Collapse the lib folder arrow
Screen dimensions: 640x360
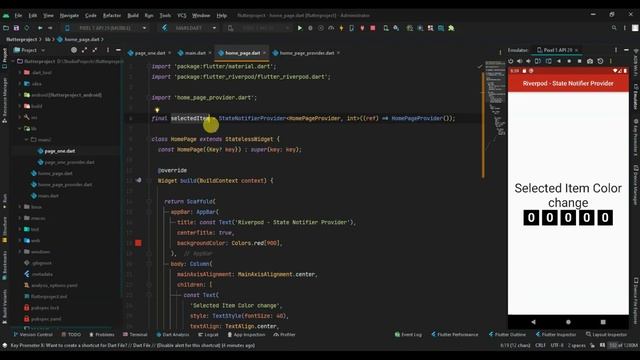(20, 128)
